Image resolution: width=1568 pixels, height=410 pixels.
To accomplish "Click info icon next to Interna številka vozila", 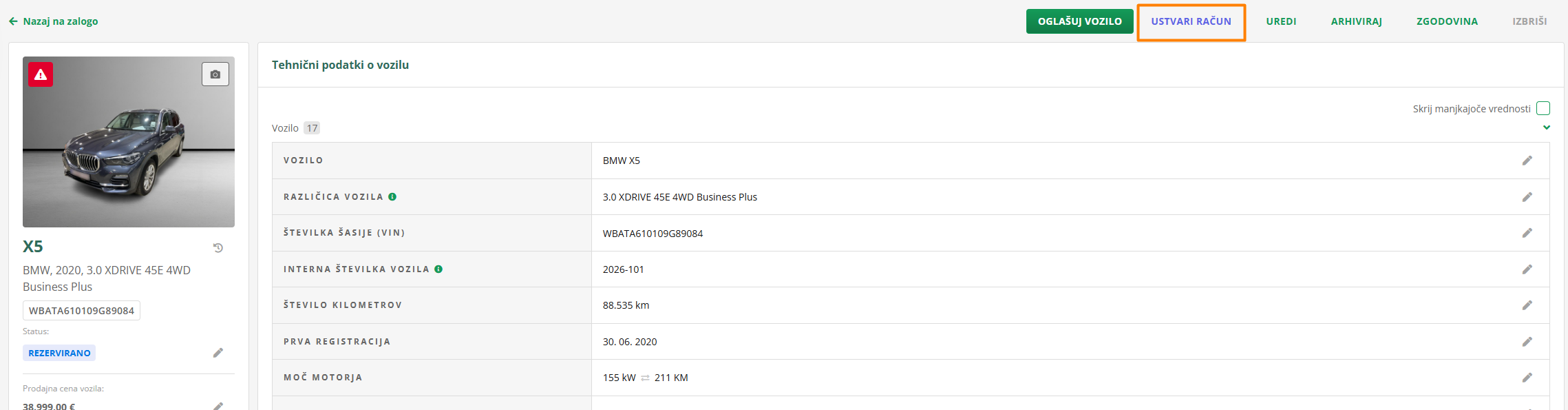I will click(438, 269).
